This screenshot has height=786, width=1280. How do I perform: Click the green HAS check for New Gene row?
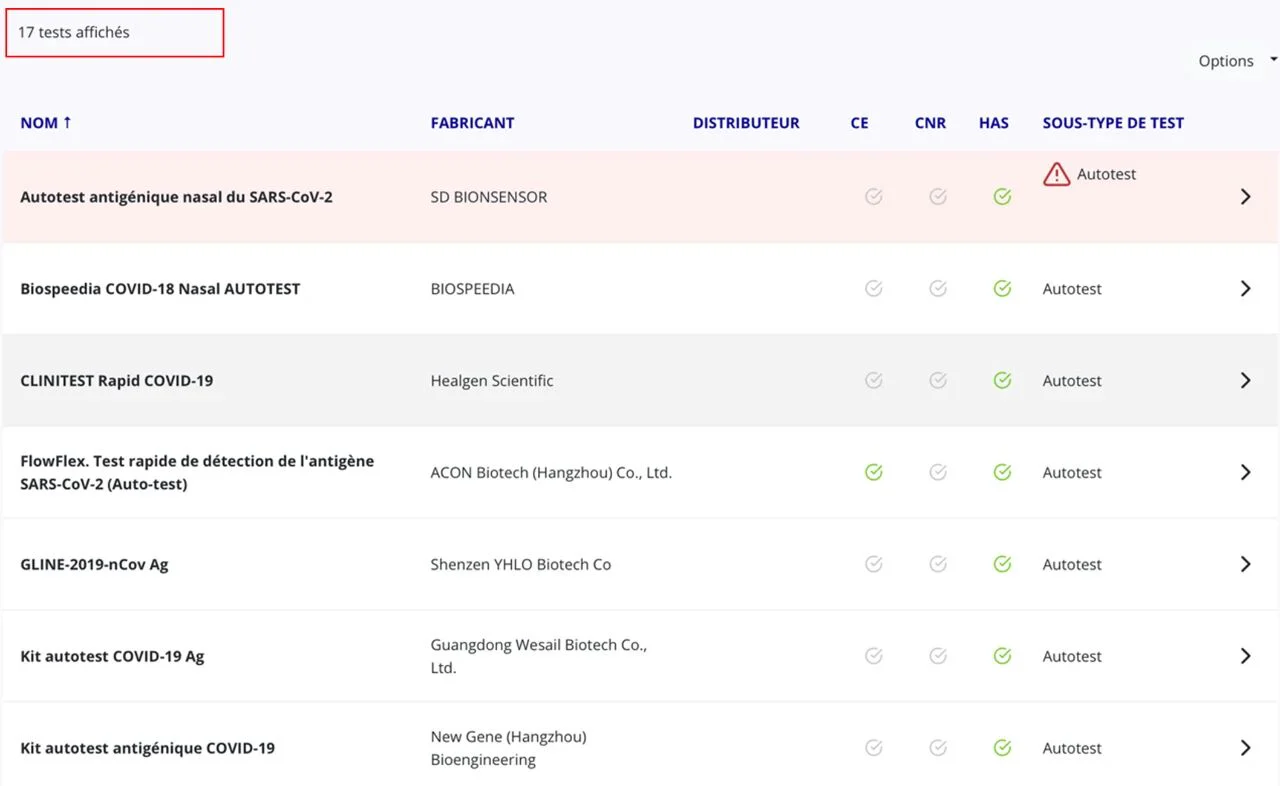(x=1002, y=748)
